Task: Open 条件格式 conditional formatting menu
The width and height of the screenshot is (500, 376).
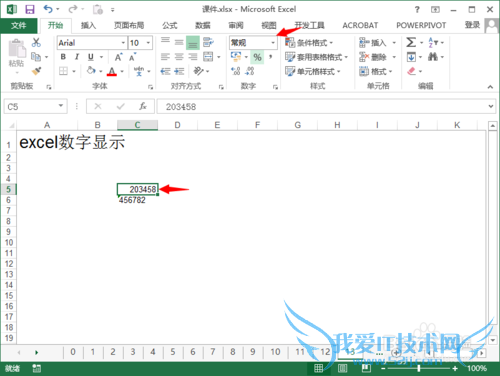Action: [x=309, y=43]
